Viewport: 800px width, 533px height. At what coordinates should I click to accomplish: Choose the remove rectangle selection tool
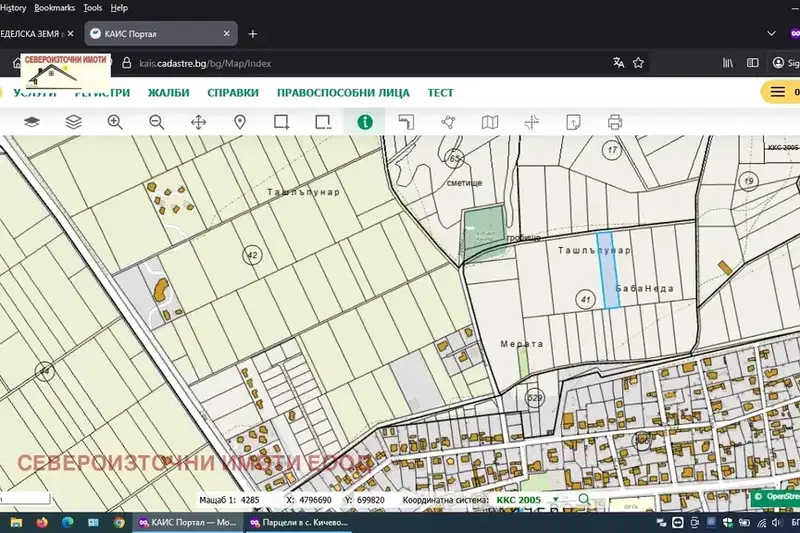coord(323,122)
